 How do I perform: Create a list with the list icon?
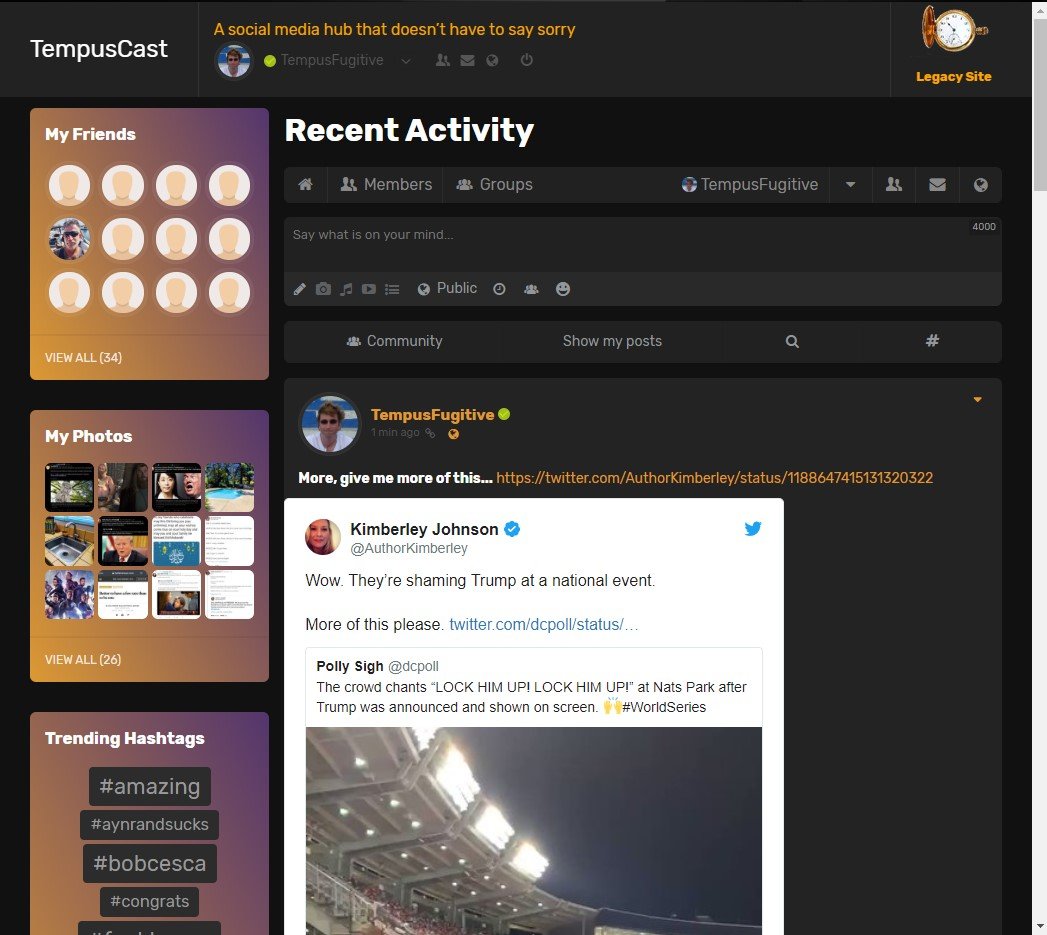(x=392, y=289)
